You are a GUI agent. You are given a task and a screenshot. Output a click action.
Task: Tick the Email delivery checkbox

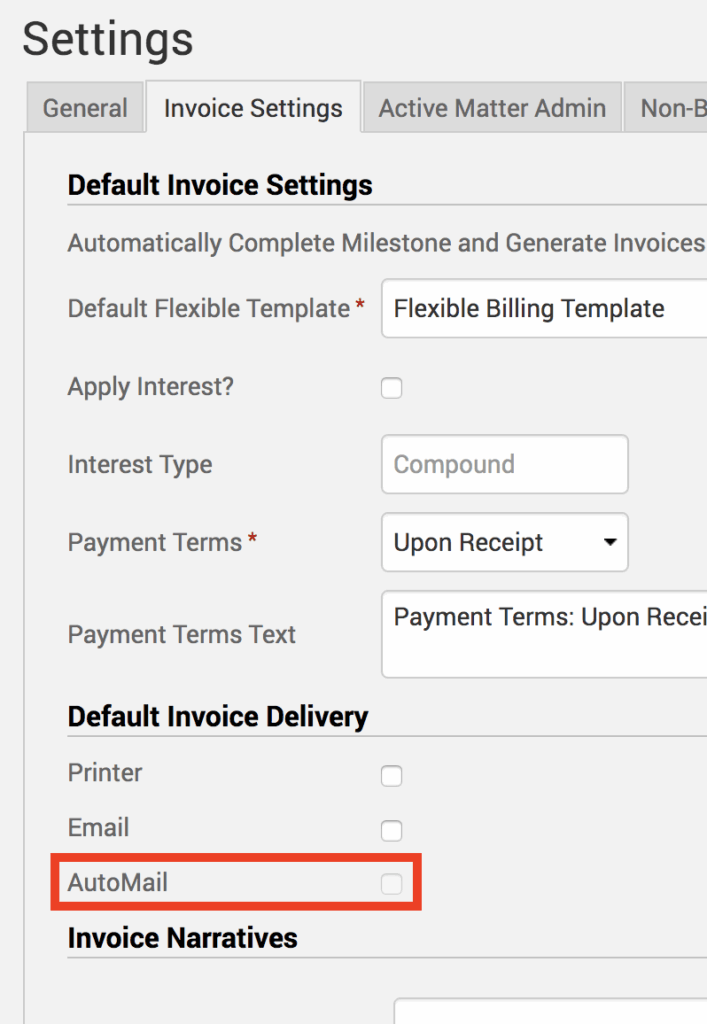(x=392, y=831)
